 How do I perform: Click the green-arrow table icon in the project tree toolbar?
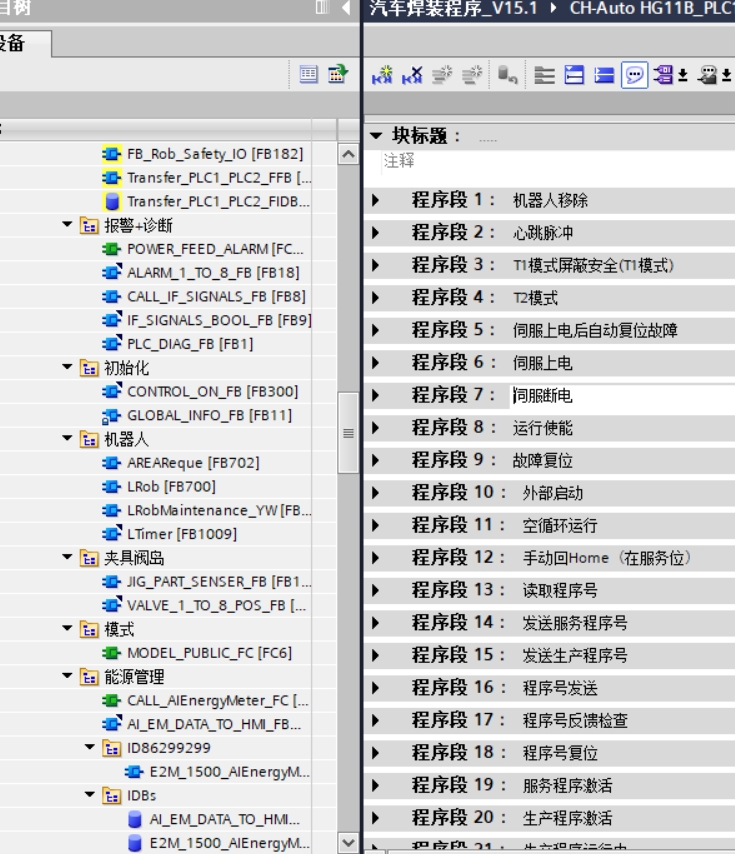[x=338, y=74]
